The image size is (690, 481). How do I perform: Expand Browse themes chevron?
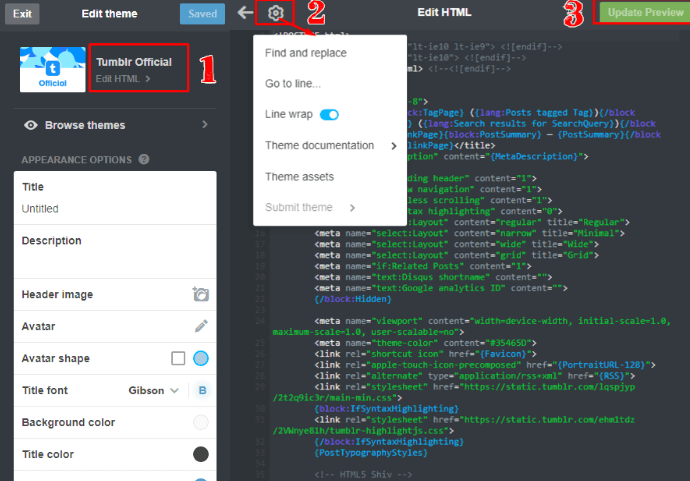(205, 125)
